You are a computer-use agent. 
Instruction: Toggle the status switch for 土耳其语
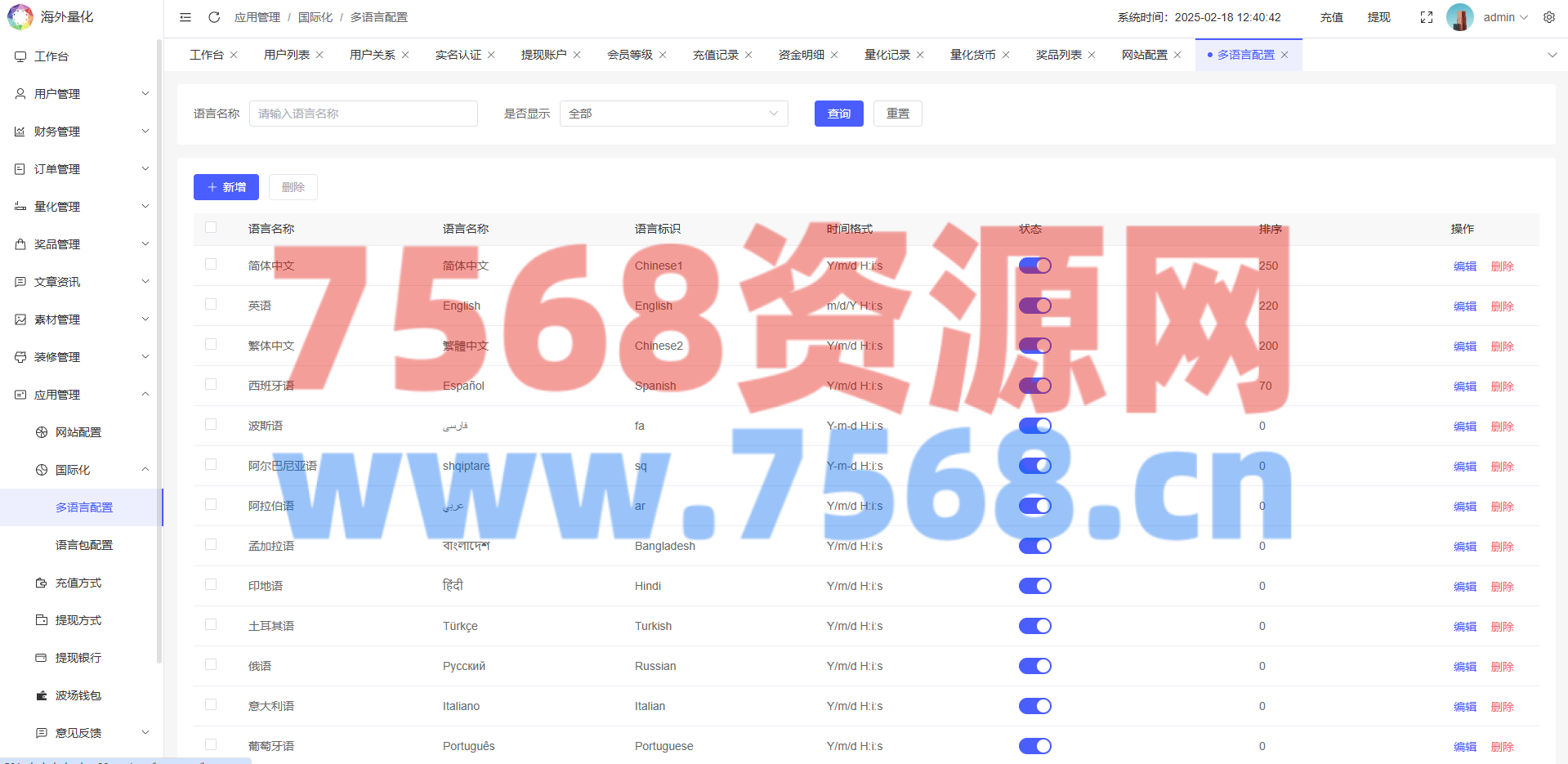tap(1034, 626)
